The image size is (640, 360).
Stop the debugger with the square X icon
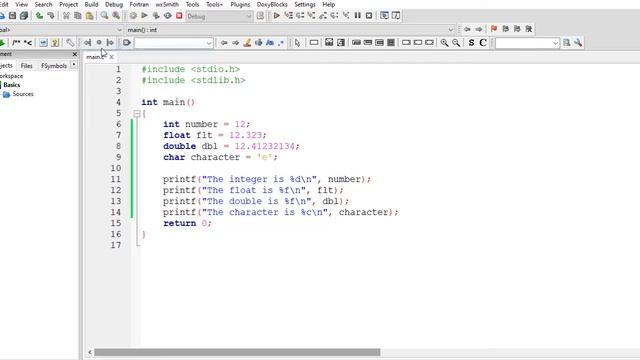(x=369, y=16)
